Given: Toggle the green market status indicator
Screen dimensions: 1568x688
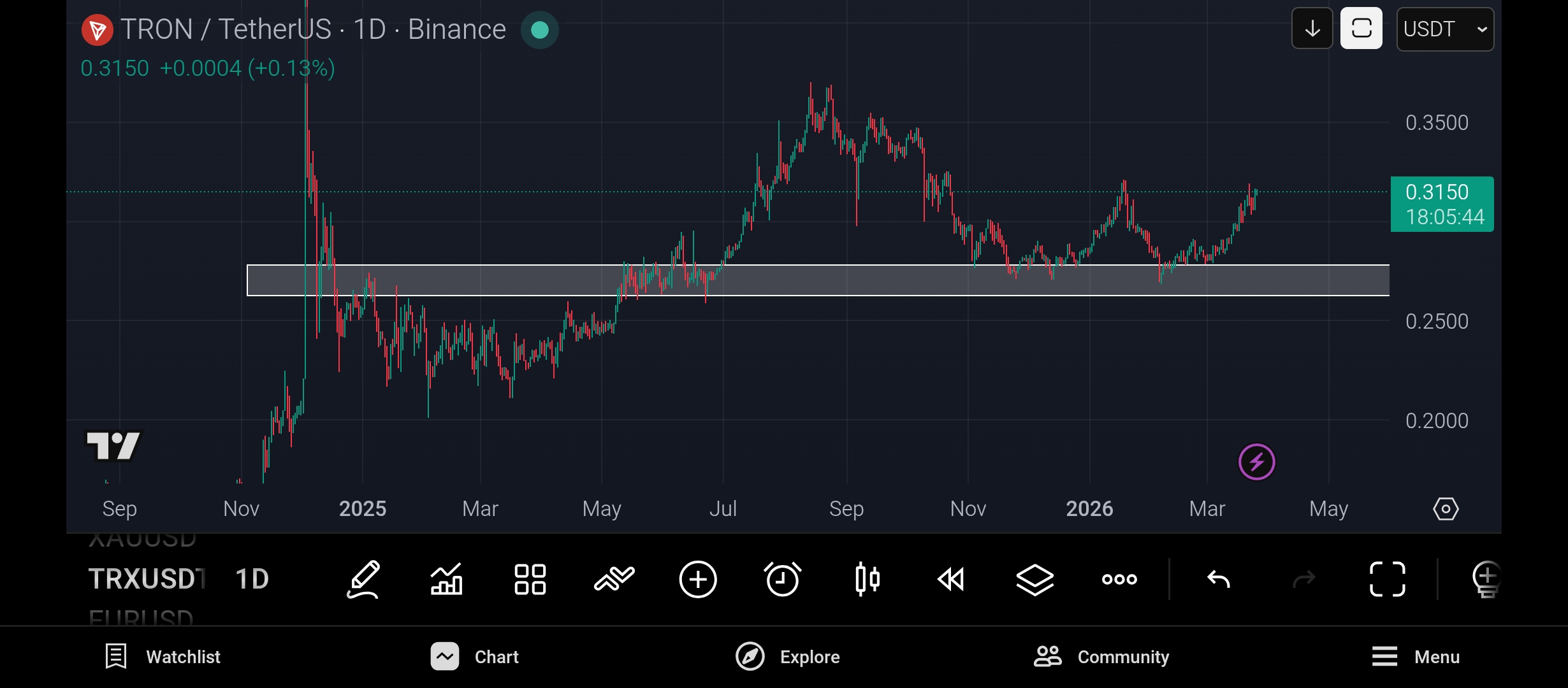Looking at the screenshot, I should pyautogui.click(x=540, y=30).
